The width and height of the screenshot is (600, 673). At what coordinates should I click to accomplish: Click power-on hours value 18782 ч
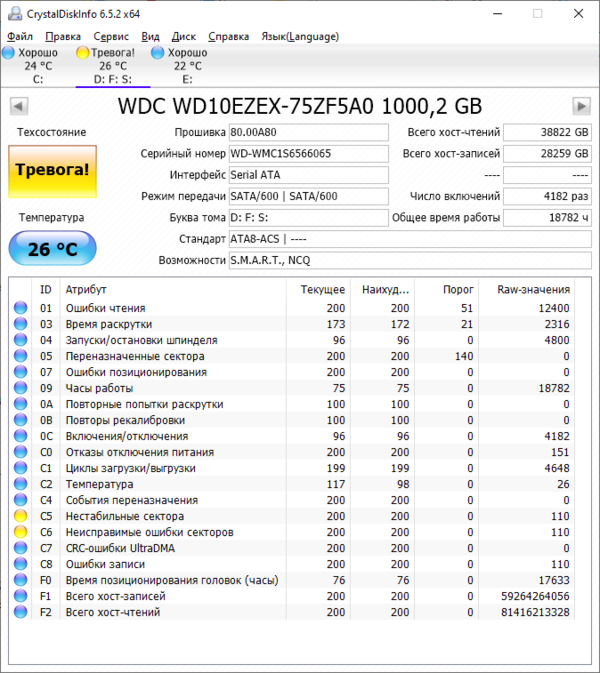[547, 218]
